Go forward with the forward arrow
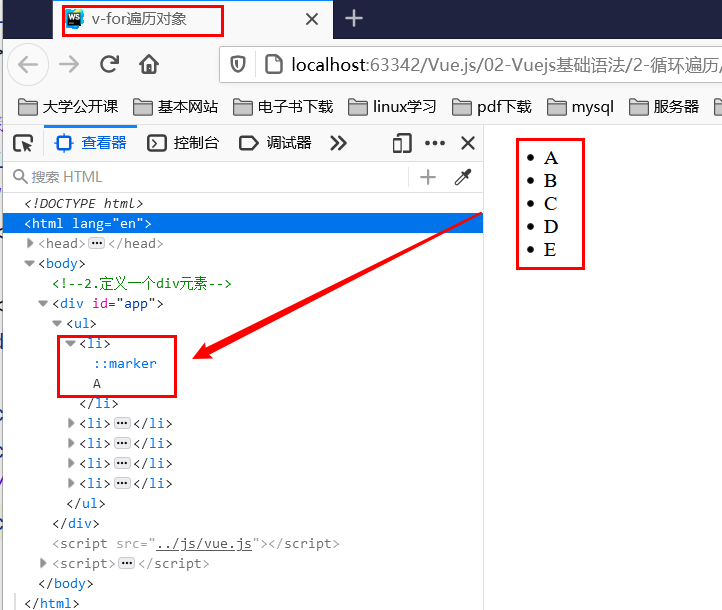722x610 pixels. point(69,64)
